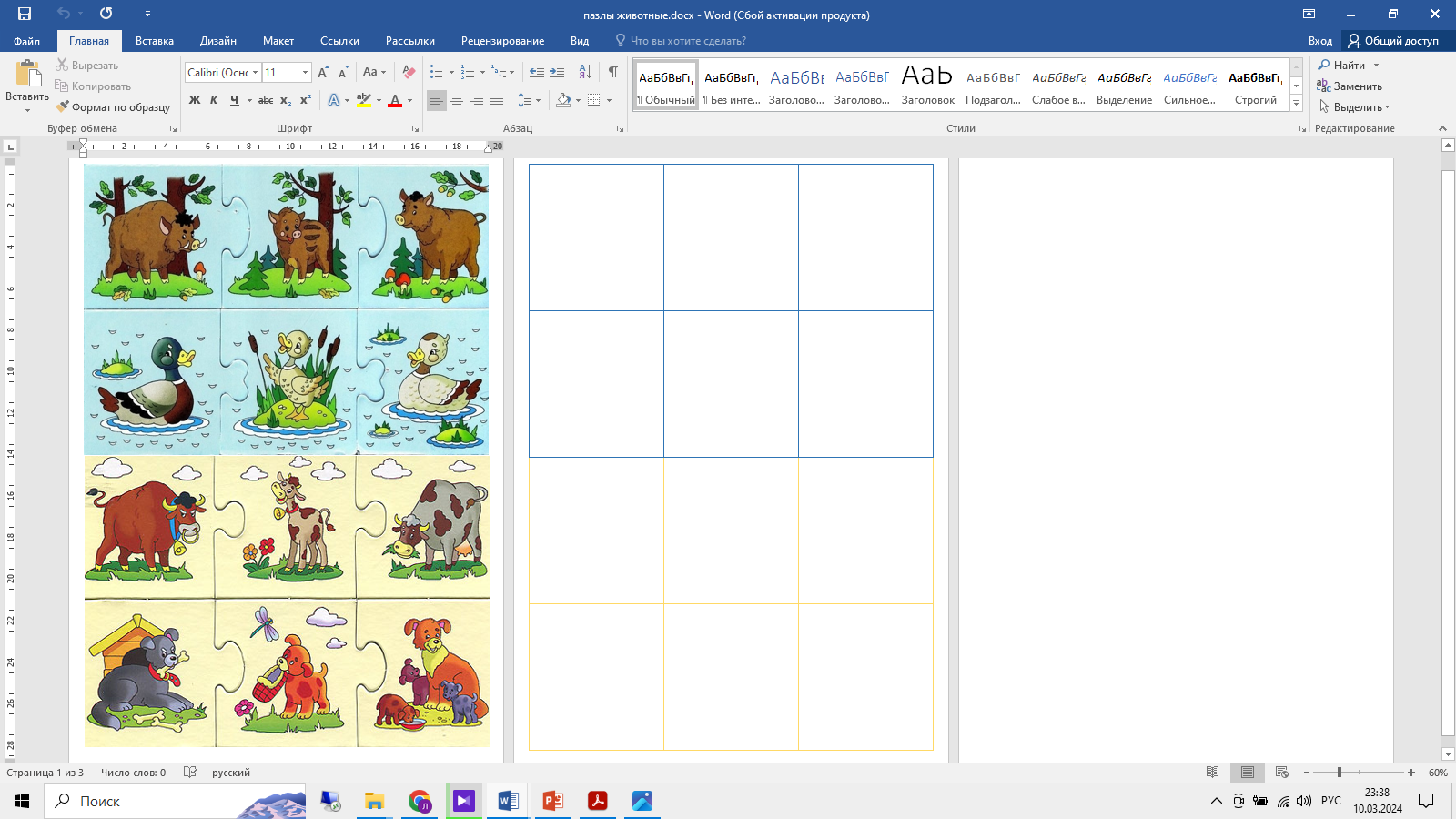Open PowerPoint from the taskbar

pos(552,801)
